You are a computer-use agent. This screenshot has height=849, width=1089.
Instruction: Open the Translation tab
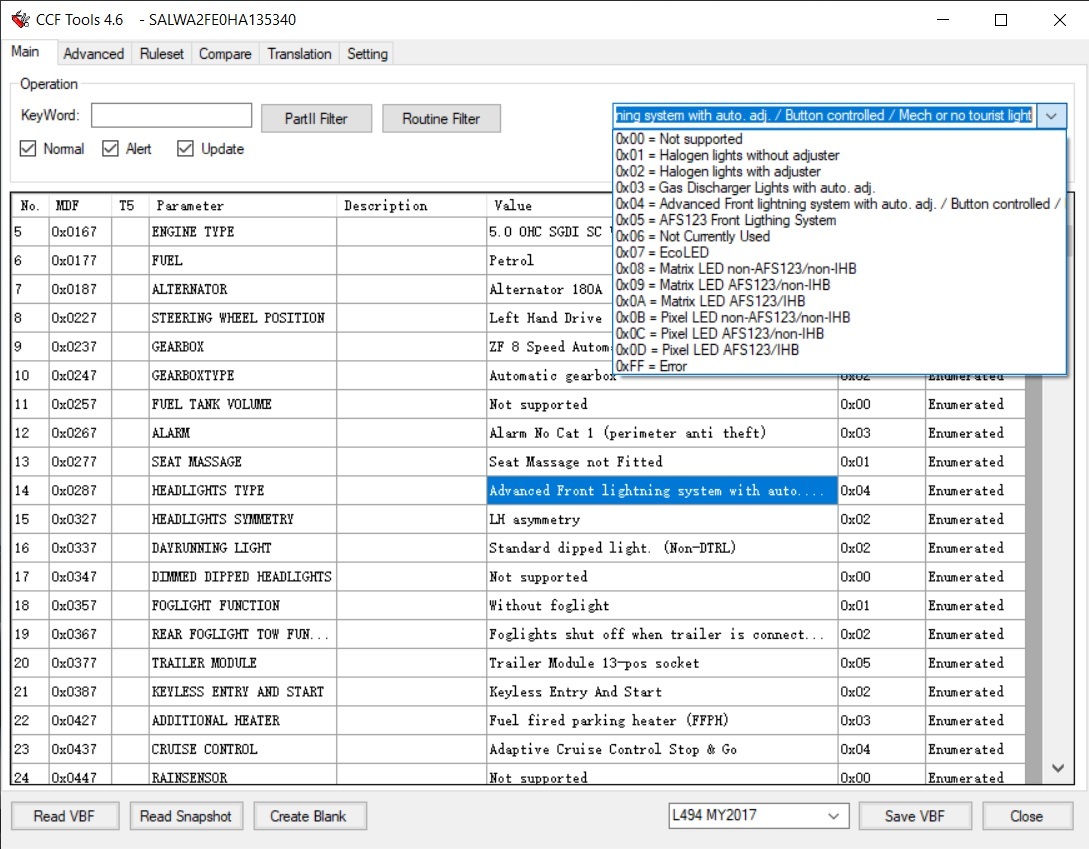point(299,53)
